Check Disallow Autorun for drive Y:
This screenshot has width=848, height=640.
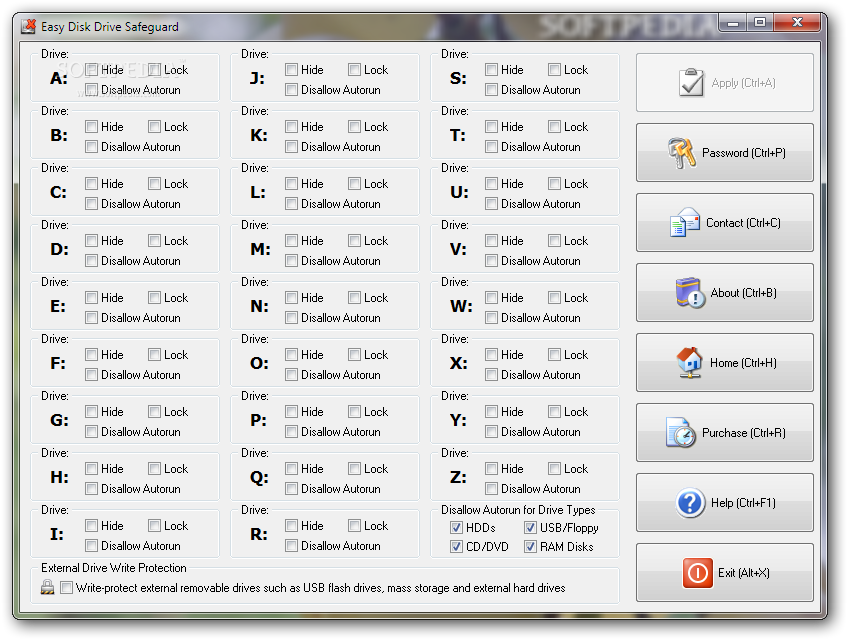(x=491, y=432)
